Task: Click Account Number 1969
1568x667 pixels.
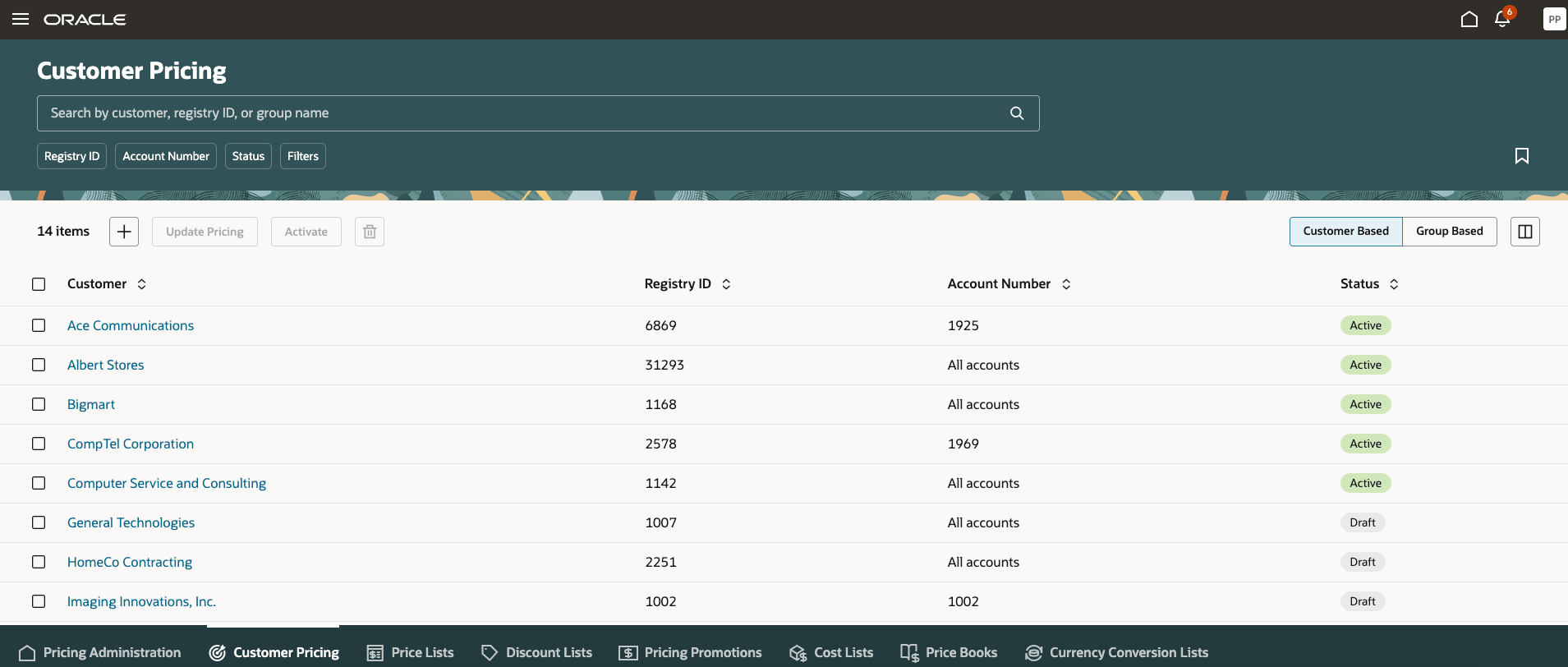Action: coord(963,444)
